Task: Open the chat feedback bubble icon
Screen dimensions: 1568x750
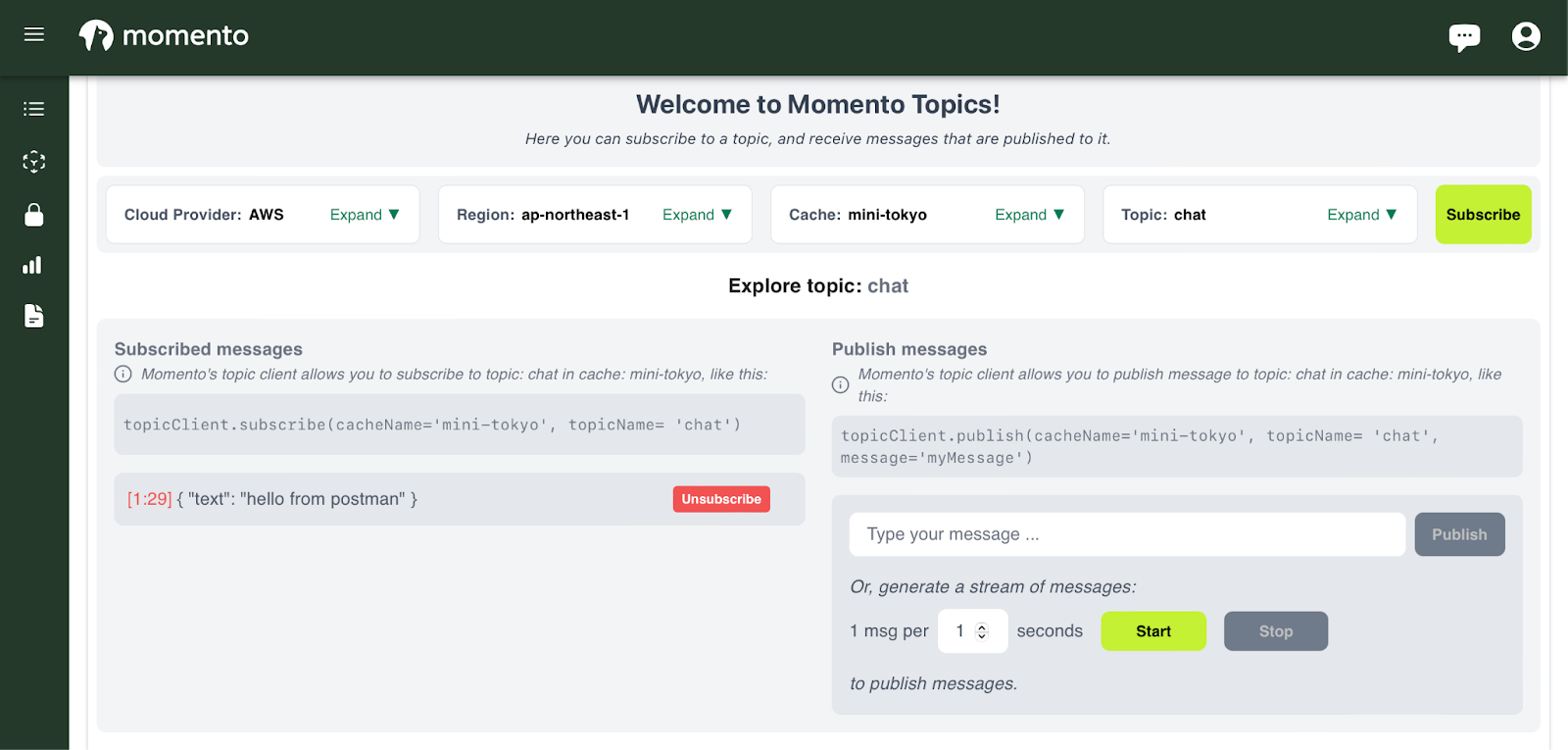Action: [x=1464, y=37]
